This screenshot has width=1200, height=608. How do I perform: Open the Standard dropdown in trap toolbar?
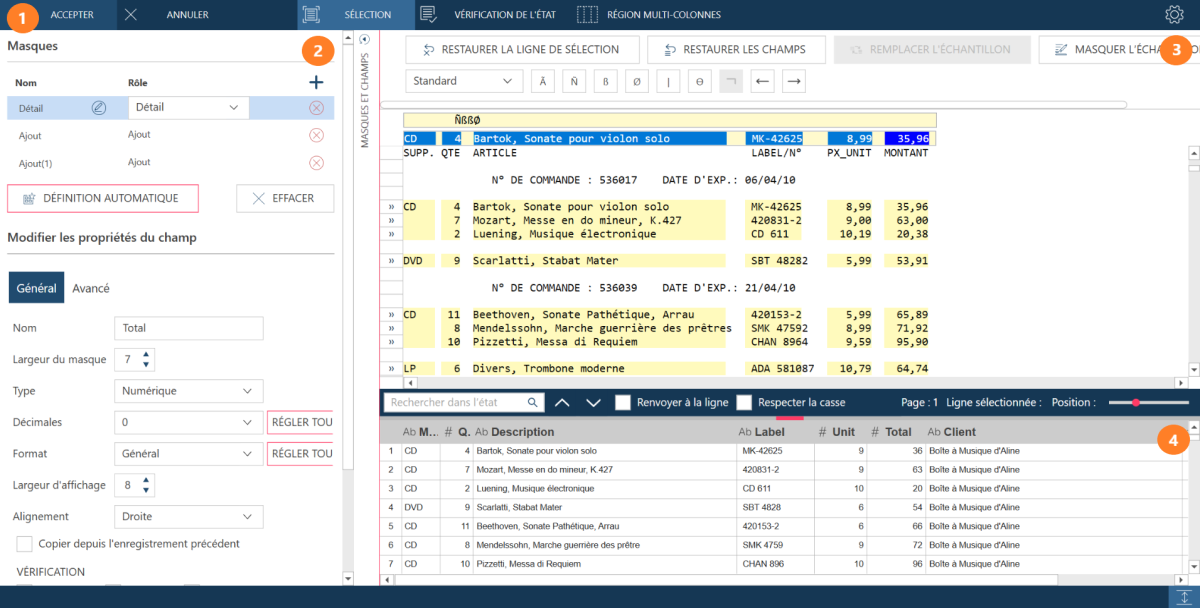[x=463, y=81]
